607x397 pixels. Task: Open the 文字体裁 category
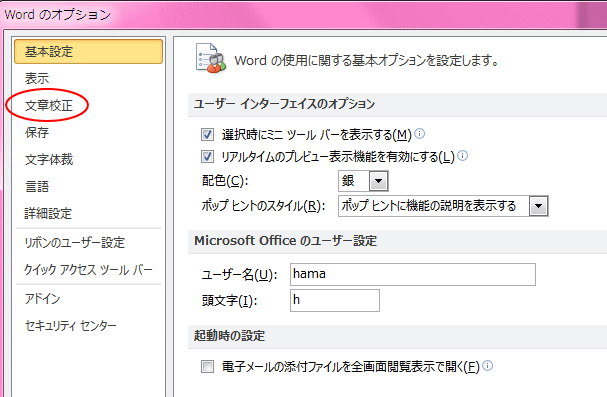tap(49, 159)
